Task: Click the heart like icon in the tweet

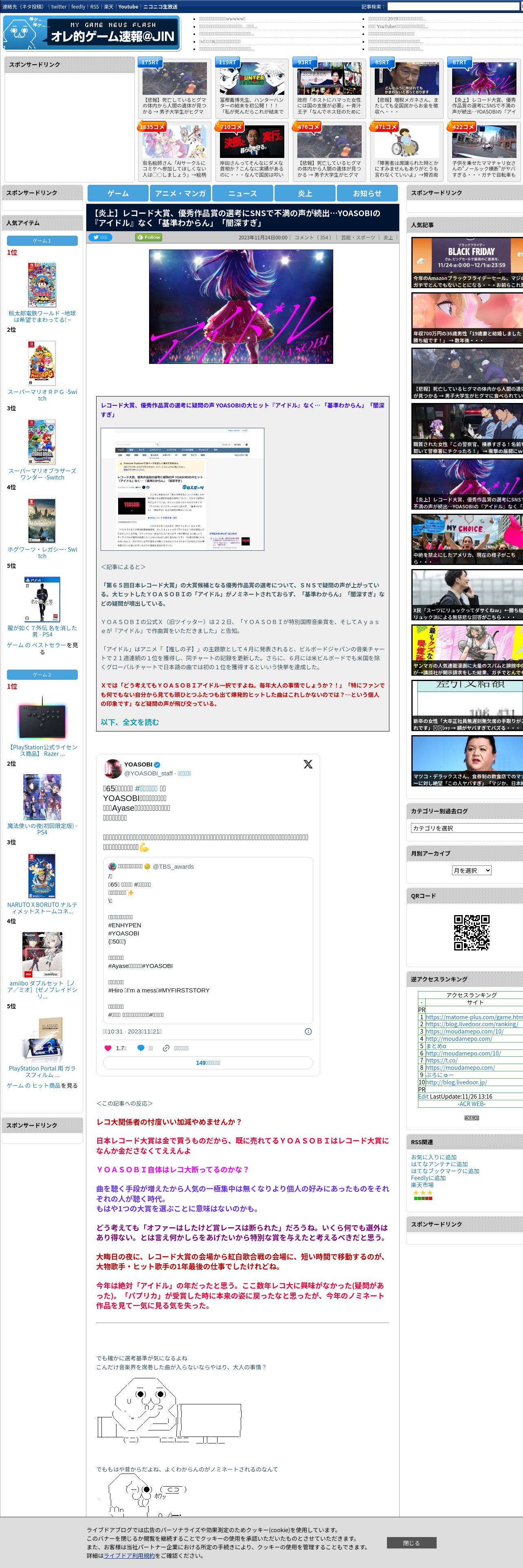Action: [x=108, y=1048]
